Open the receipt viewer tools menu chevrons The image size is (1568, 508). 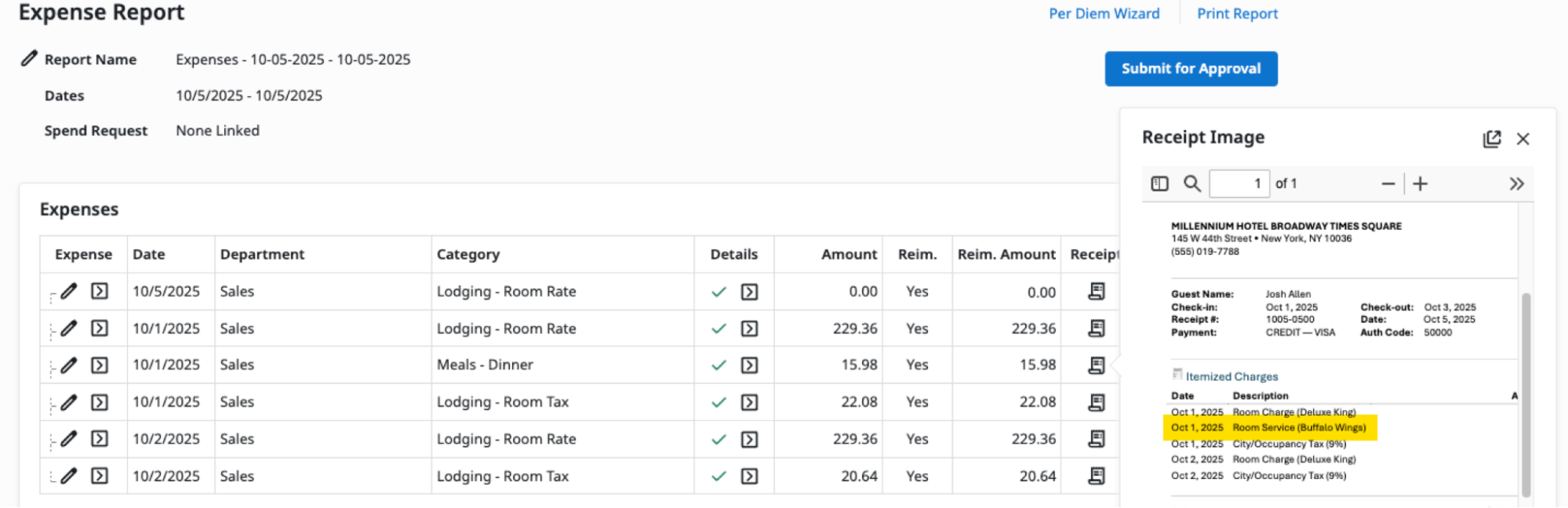(1516, 183)
